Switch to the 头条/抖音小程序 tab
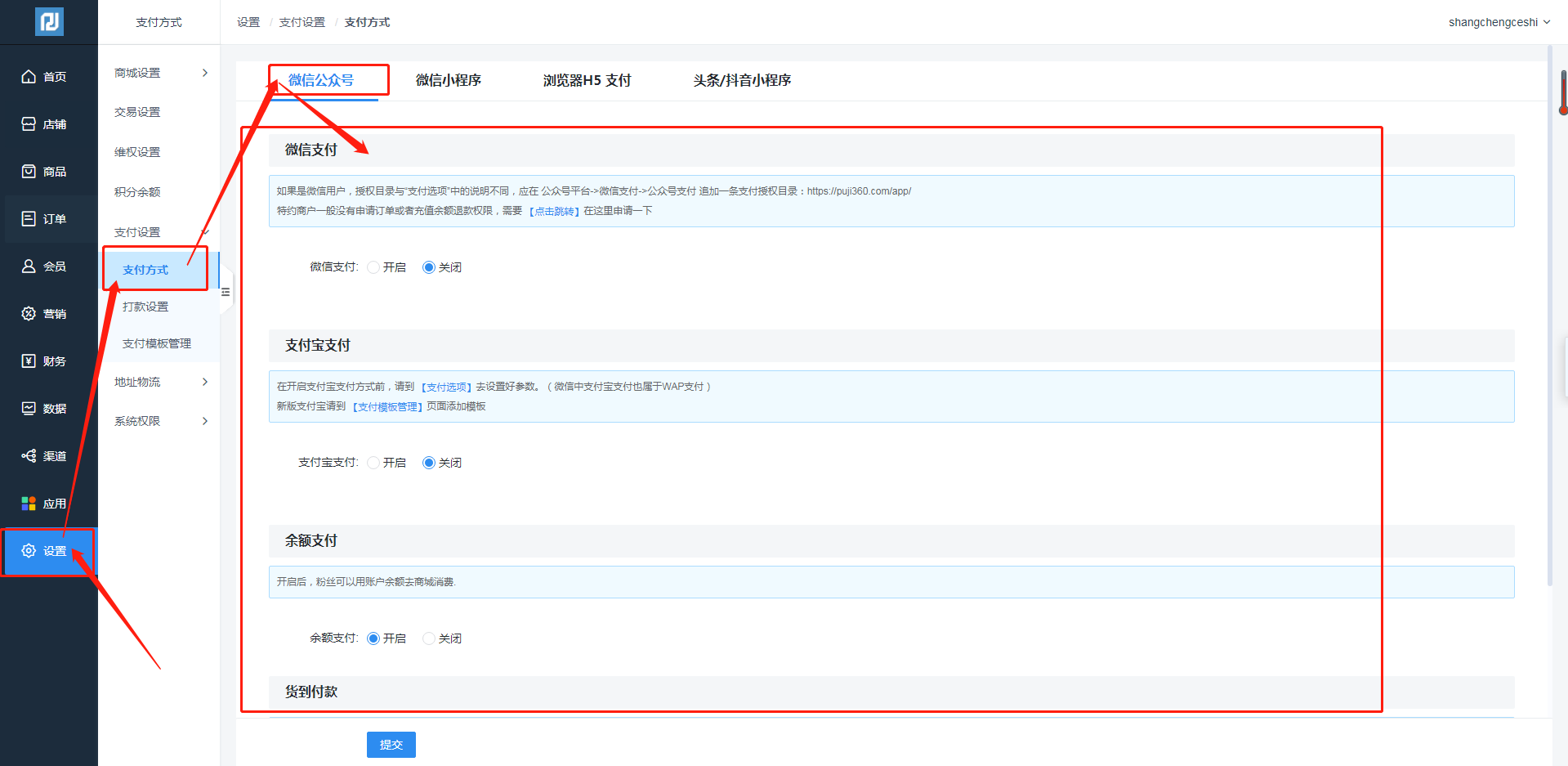Screen dimensions: 1568x766 pyautogui.click(x=743, y=80)
